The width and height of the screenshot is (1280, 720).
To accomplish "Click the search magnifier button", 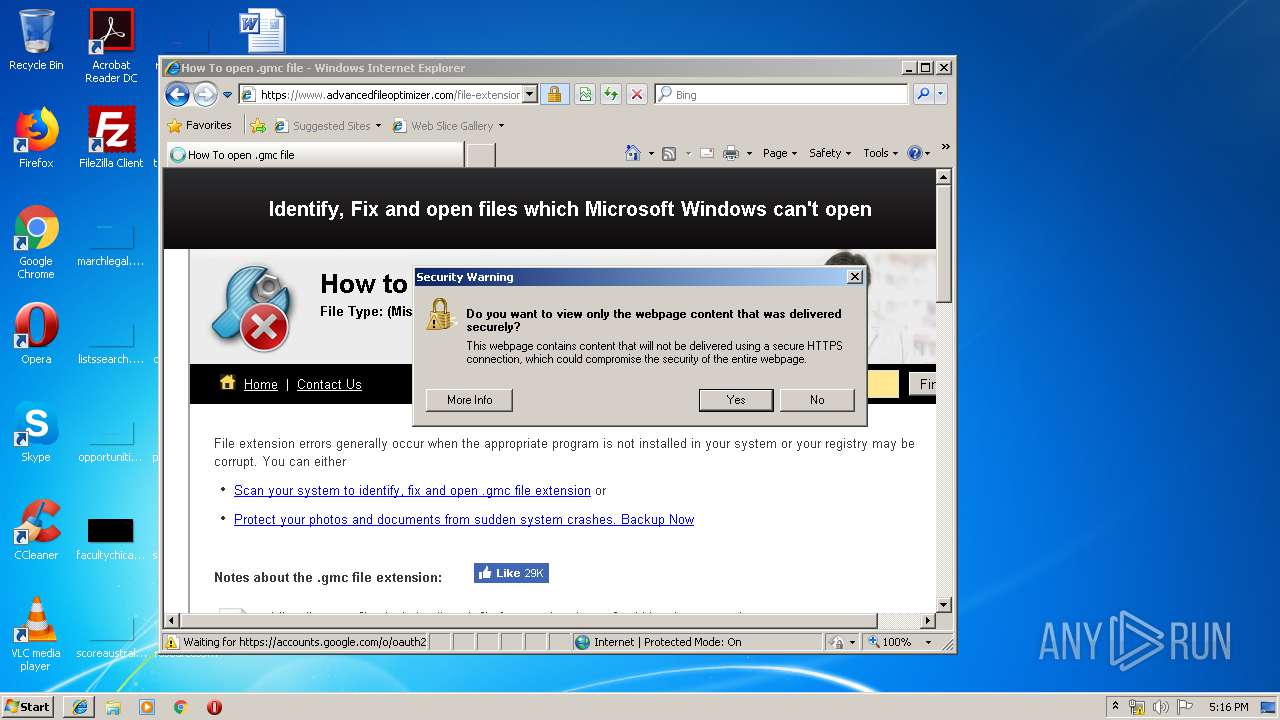I will pyautogui.click(x=923, y=95).
